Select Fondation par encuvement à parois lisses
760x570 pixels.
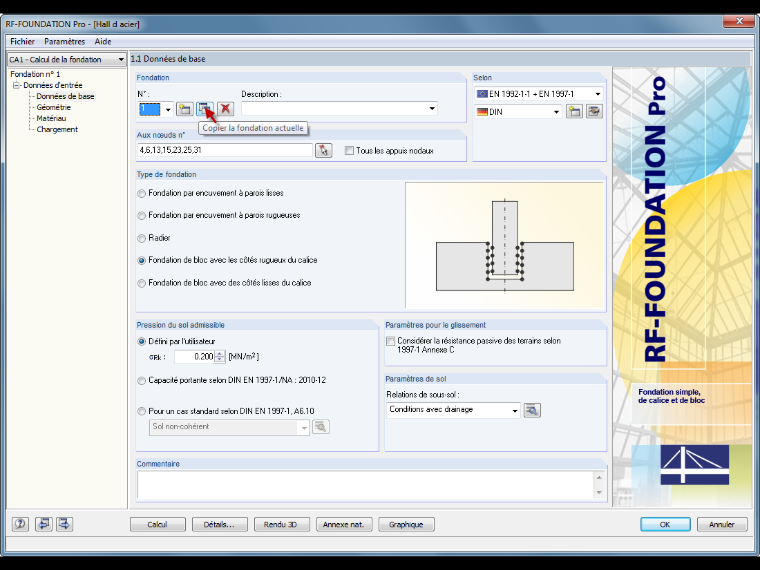(142, 193)
